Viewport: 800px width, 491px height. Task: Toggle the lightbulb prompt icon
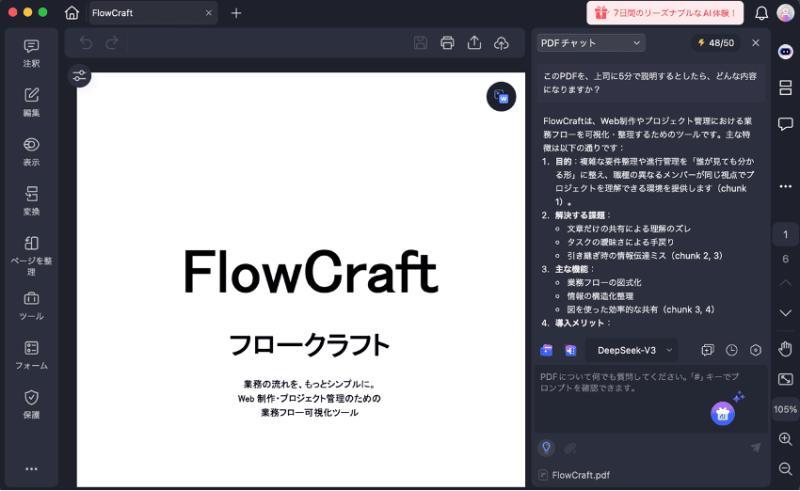tap(546, 448)
